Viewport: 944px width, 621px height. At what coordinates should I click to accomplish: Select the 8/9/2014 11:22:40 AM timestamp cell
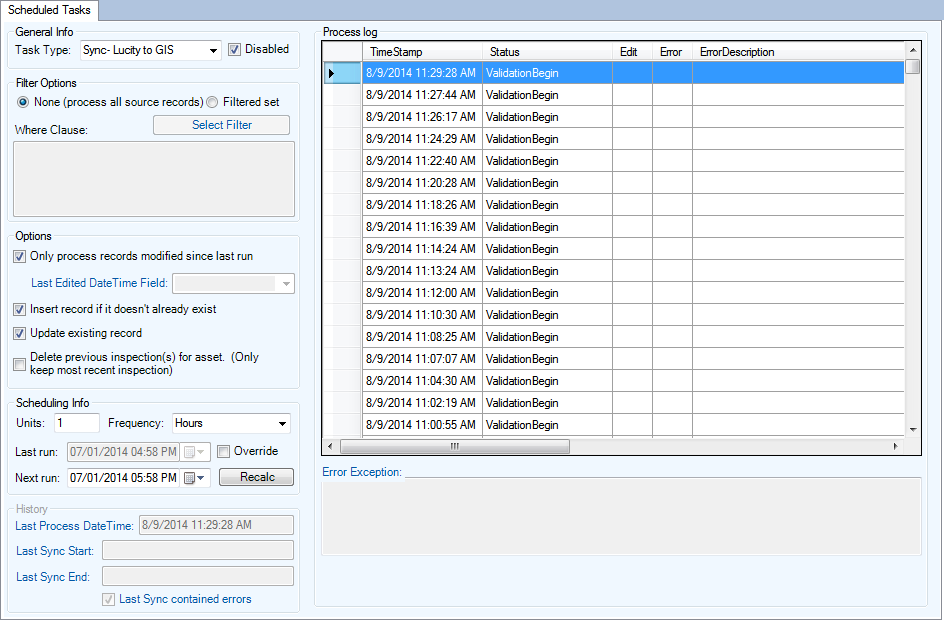pos(422,161)
